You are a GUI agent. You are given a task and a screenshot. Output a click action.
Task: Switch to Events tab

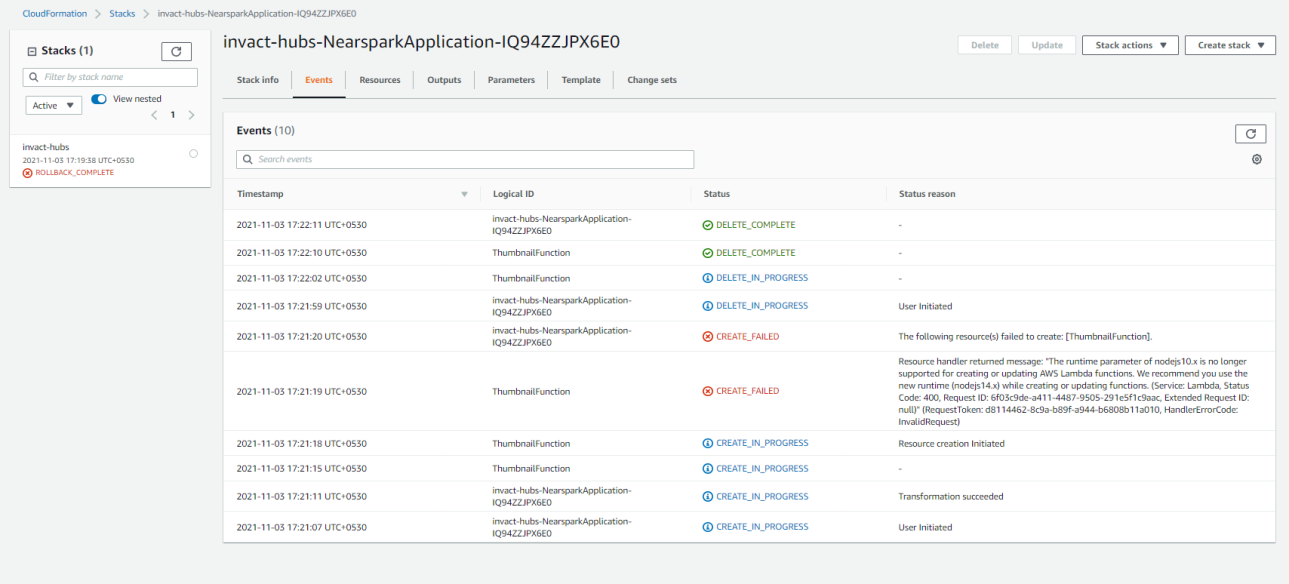(319, 80)
